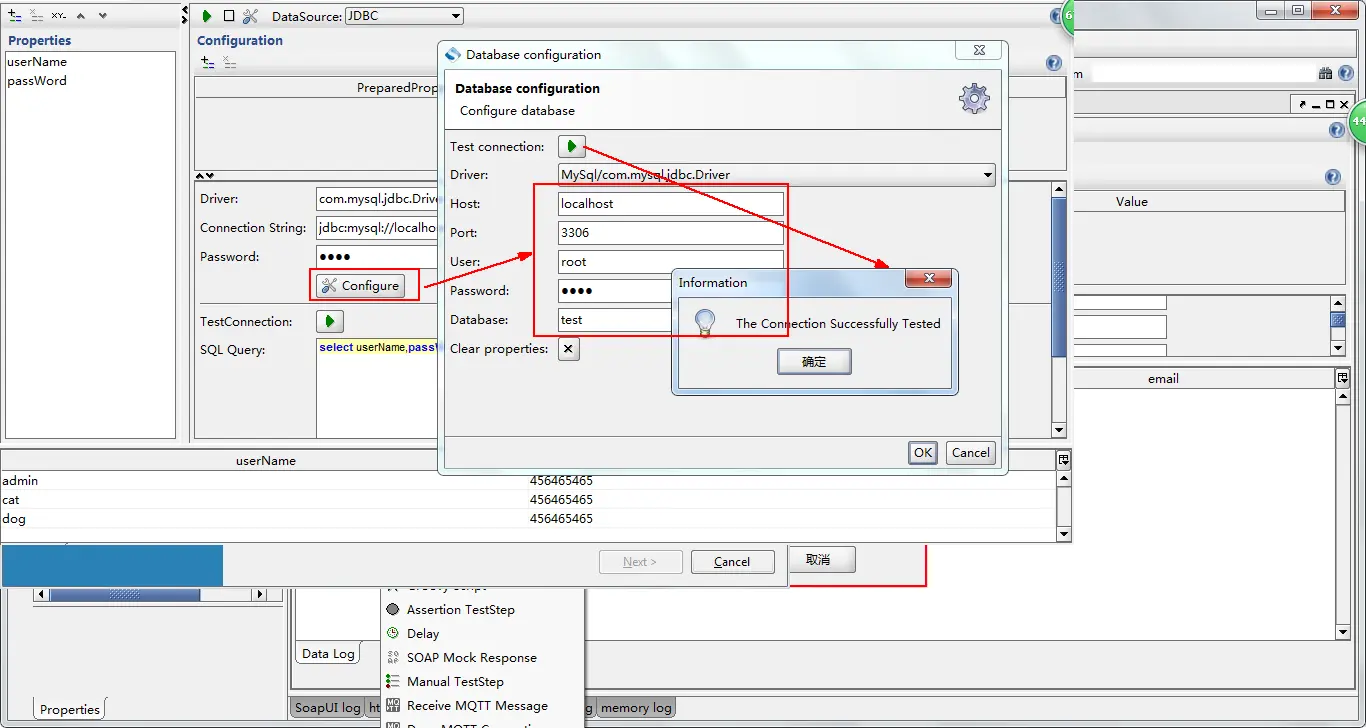Open help icon beside Configuration header
The width and height of the screenshot is (1366, 728).
click(x=1054, y=63)
